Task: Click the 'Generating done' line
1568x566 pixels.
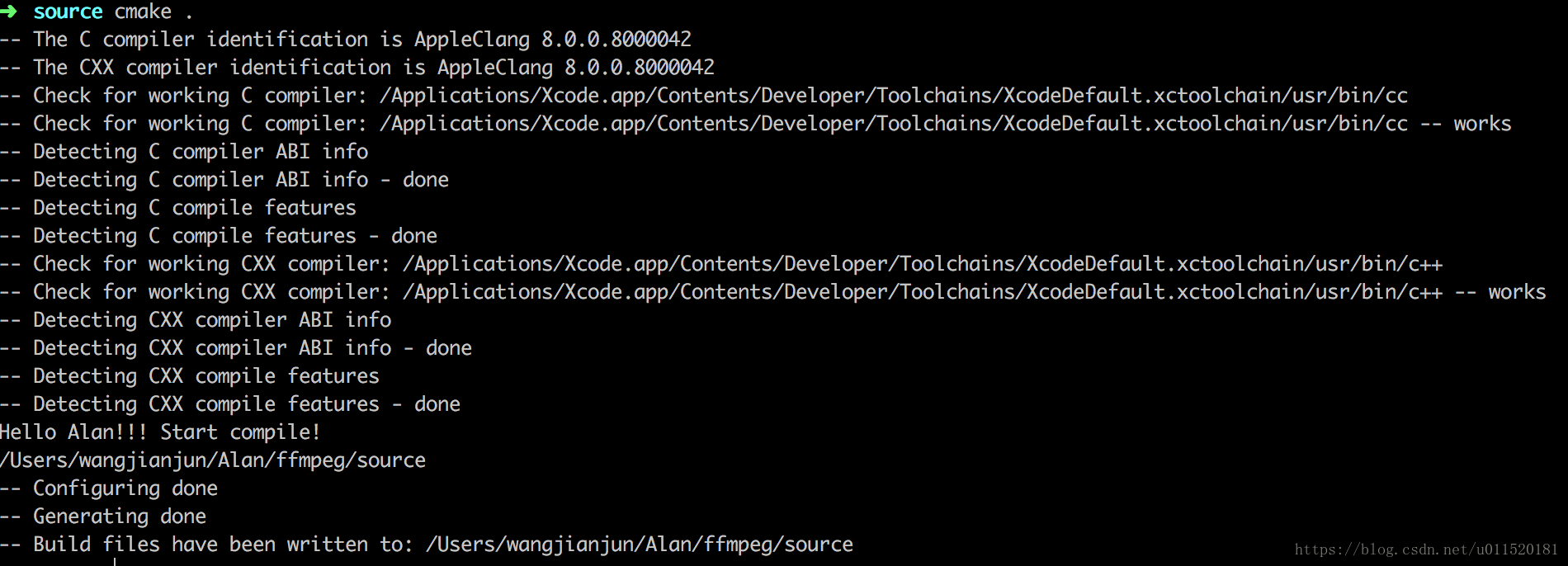Action: [103, 516]
